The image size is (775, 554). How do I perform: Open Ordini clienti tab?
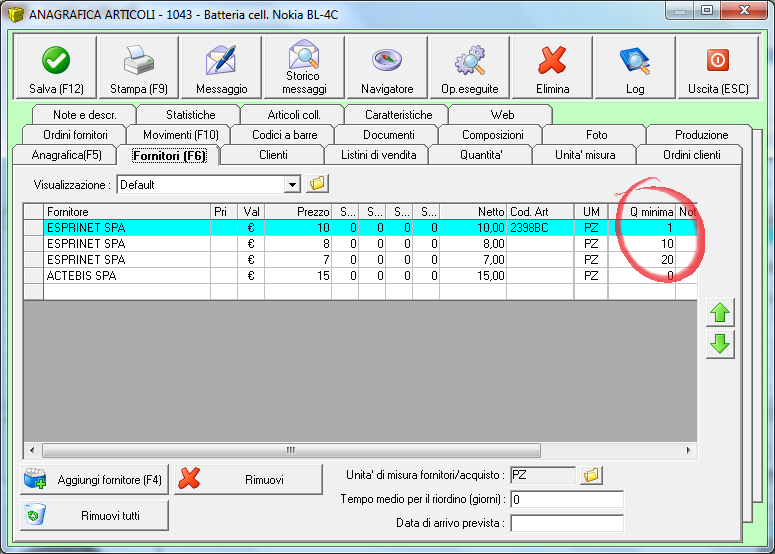tap(691, 155)
